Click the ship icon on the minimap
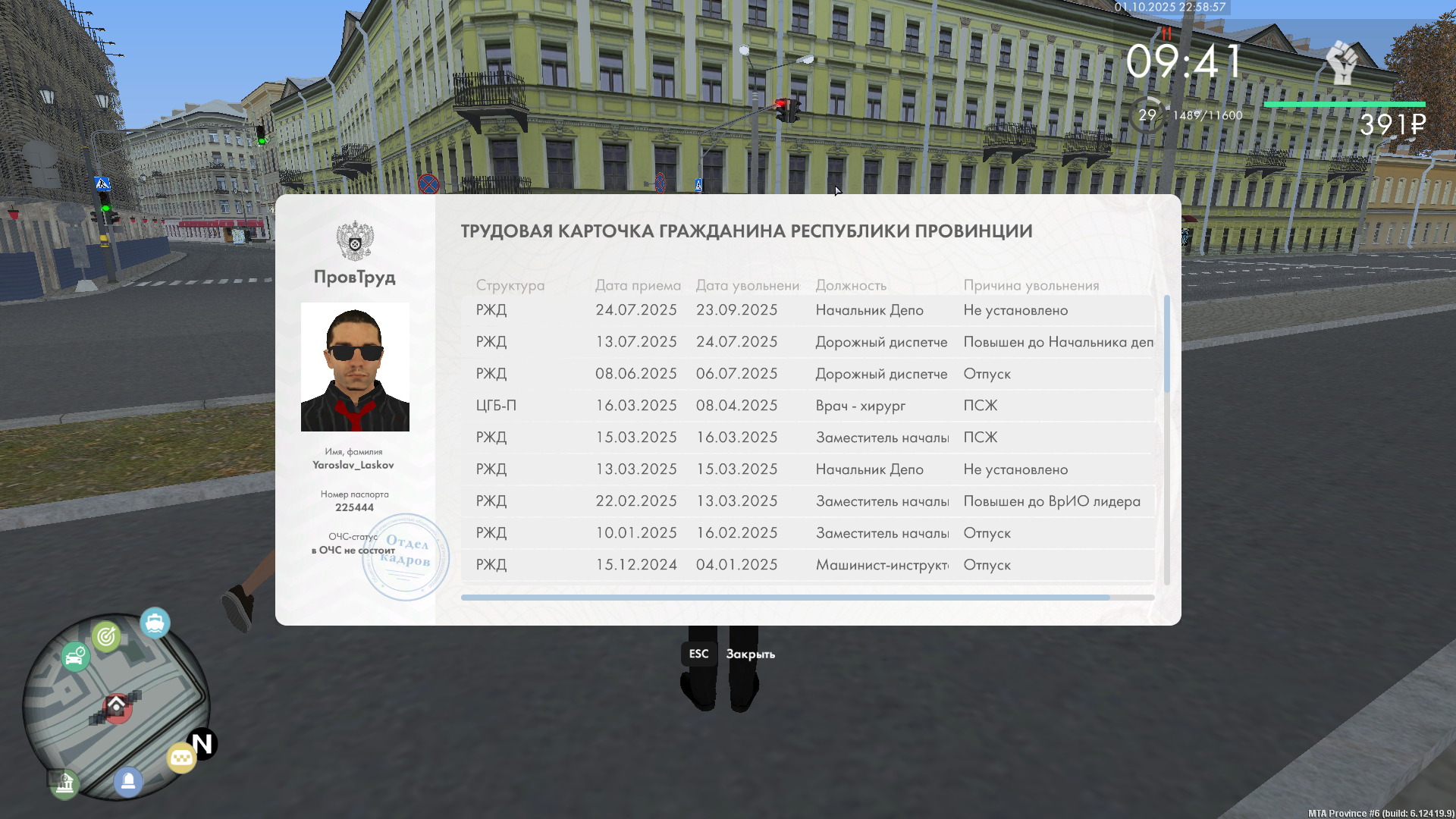This screenshot has width=1456, height=819. [x=155, y=623]
